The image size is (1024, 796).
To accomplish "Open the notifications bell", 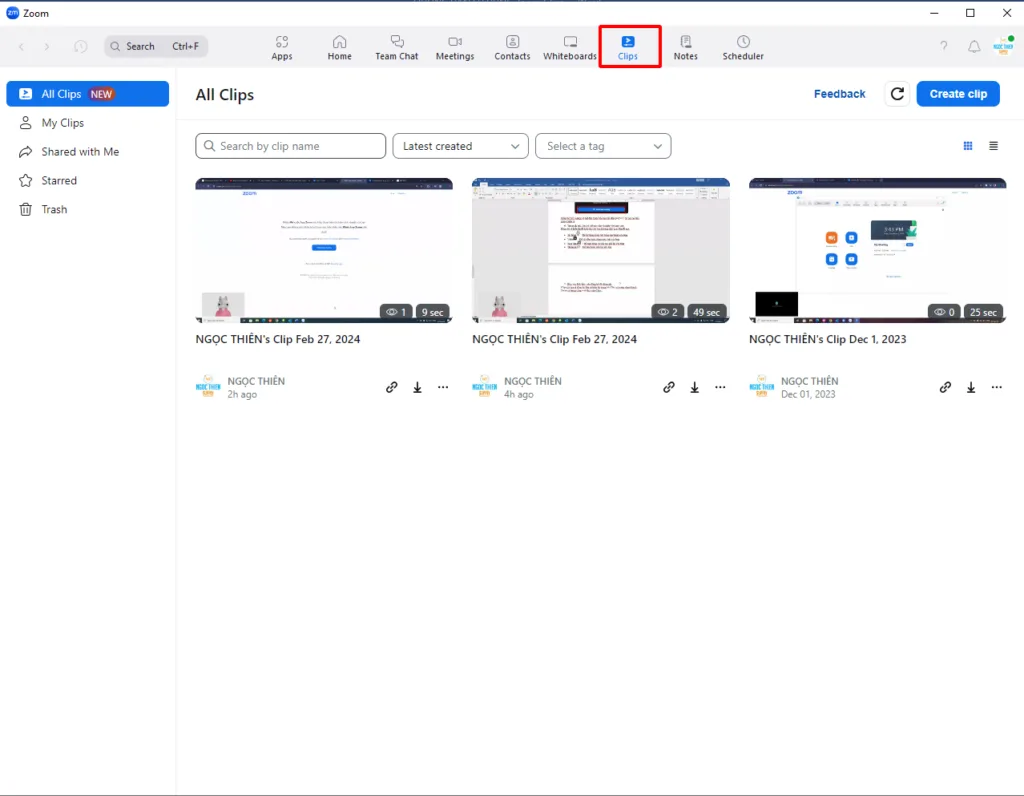I will coord(974,47).
